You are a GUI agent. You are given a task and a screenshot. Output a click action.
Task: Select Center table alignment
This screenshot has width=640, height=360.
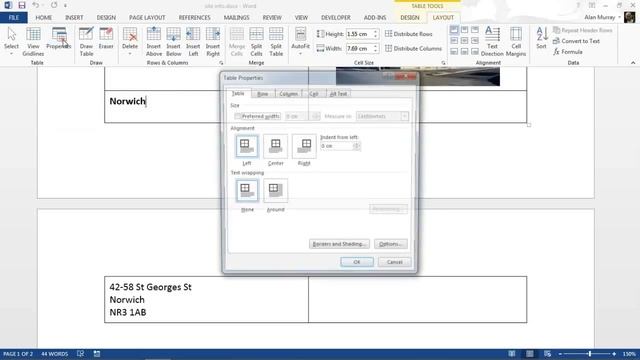coord(276,146)
